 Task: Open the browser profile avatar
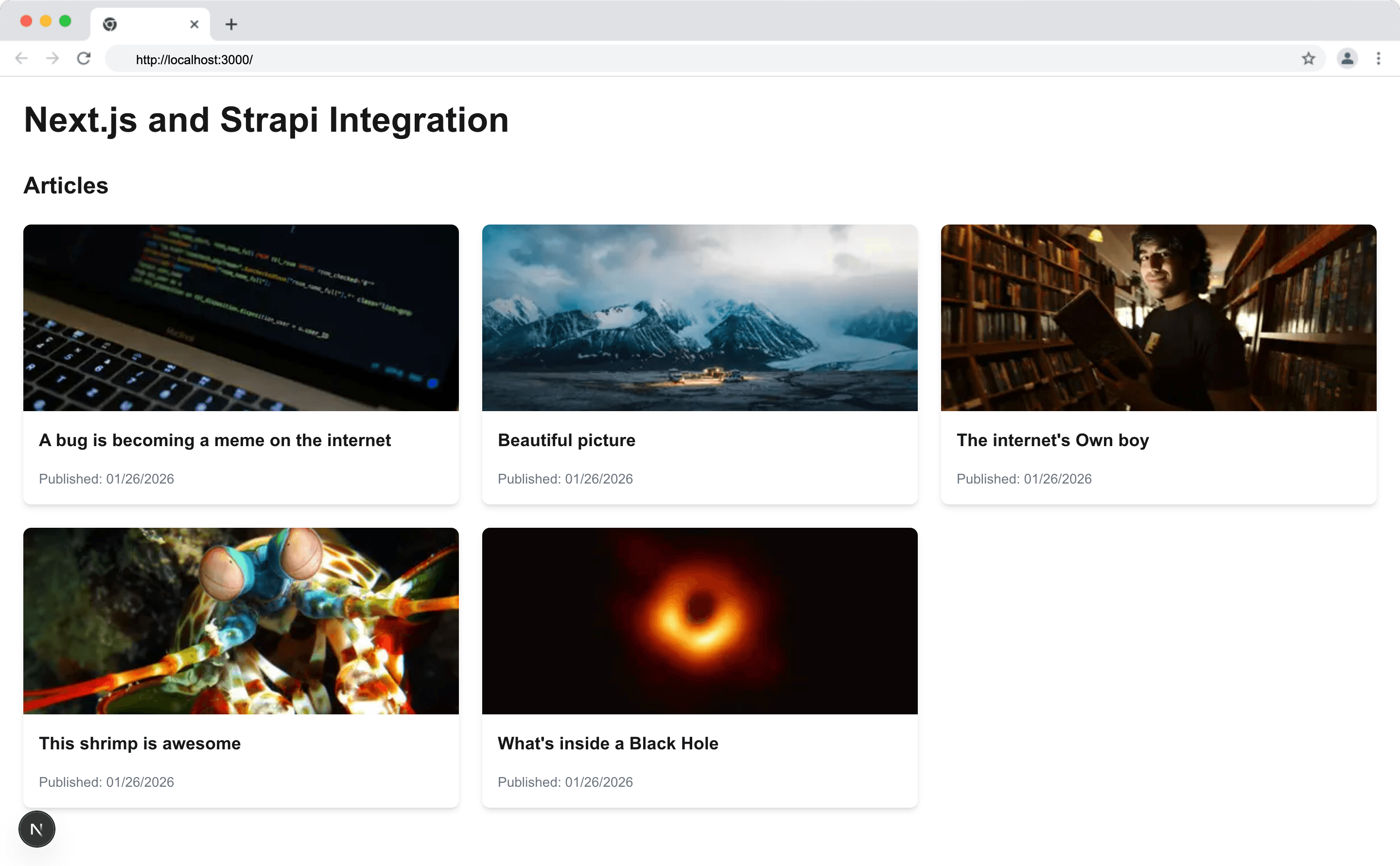tap(1347, 58)
